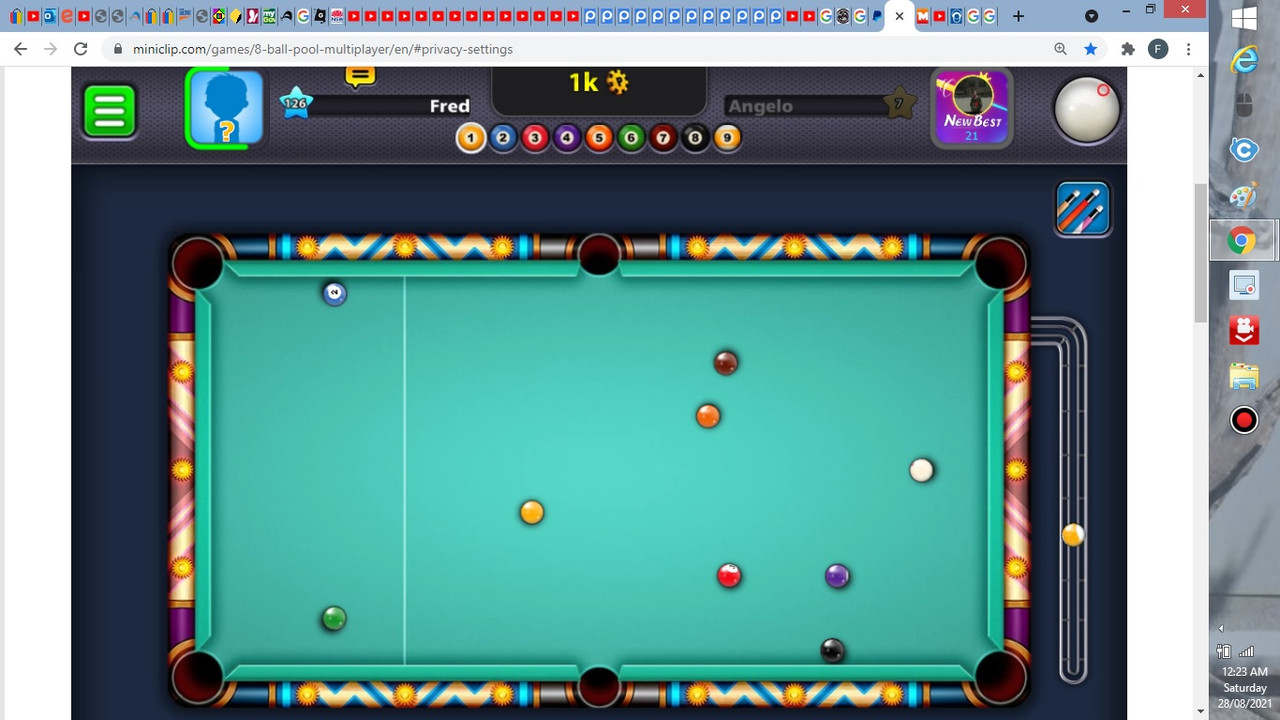Screen dimensions: 1280x720
Task: Click the Chrome icon in the taskbar
Action: click(1243, 240)
